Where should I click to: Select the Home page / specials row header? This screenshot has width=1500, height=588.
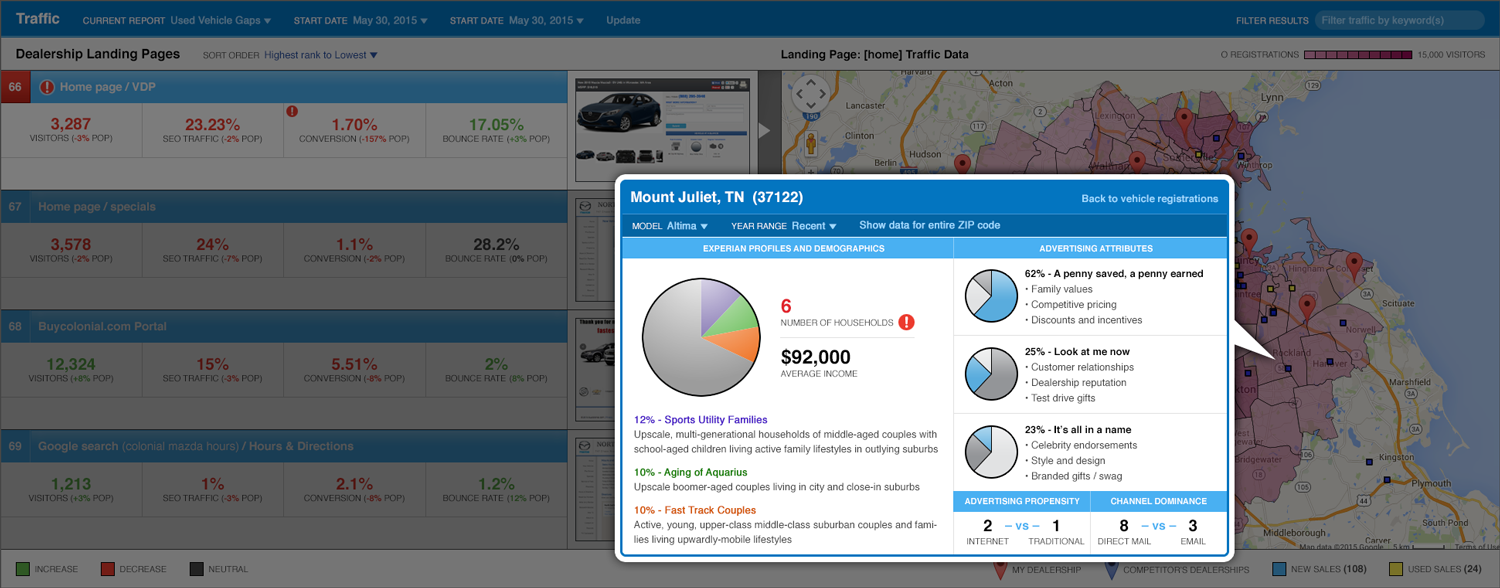(x=284, y=207)
